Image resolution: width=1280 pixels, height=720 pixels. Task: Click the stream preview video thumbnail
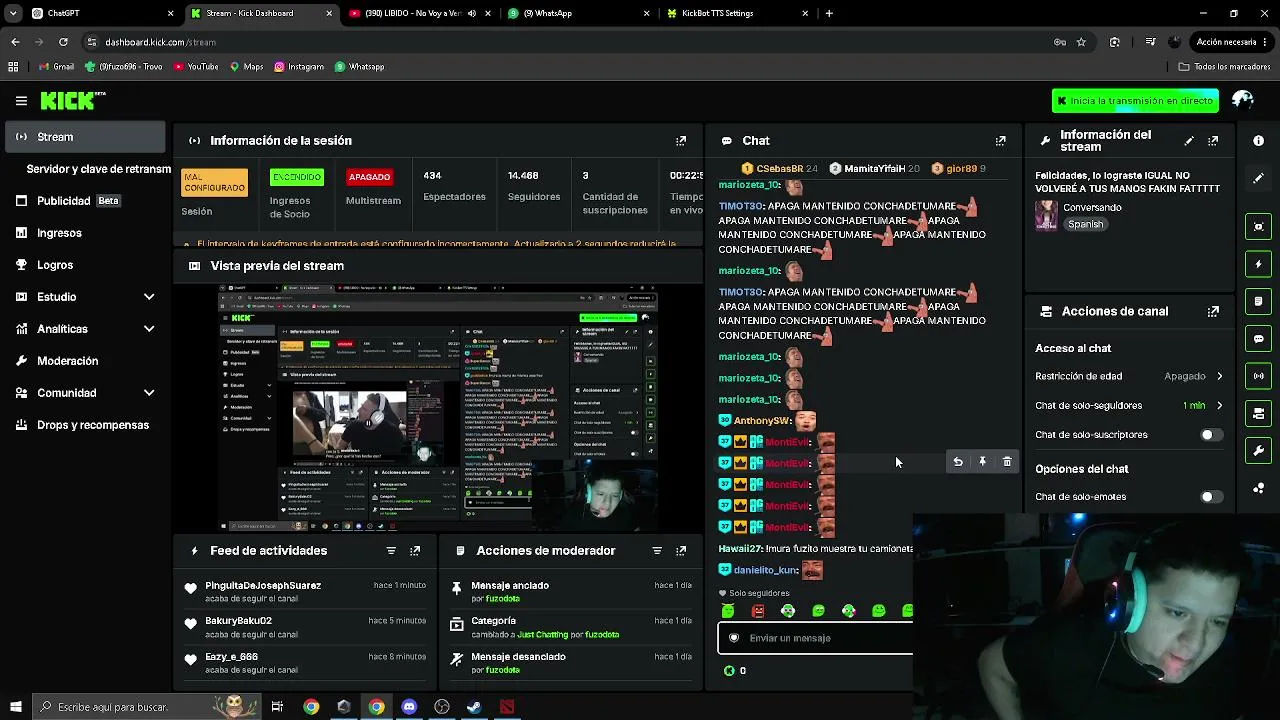[438, 407]
